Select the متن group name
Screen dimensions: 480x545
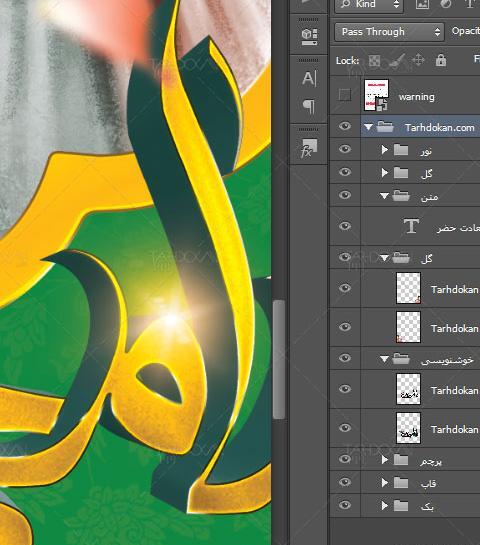point(429,197)
